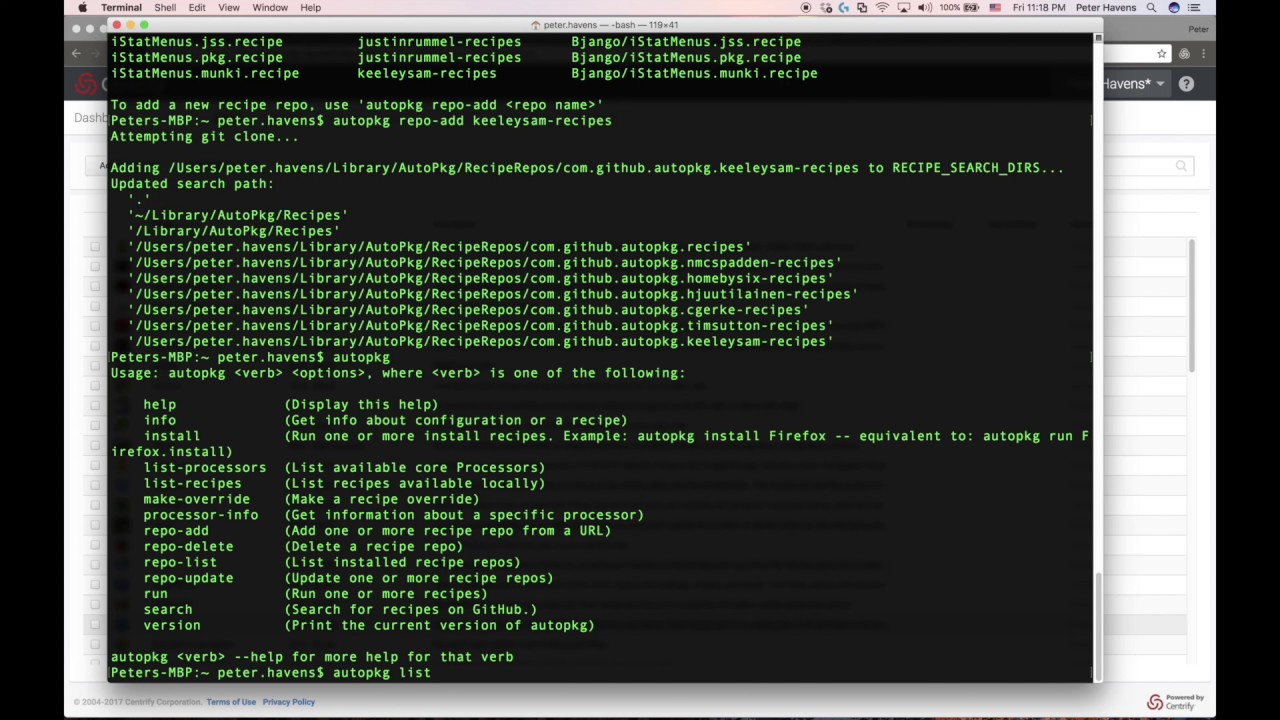The height and width of the screenshot is (720, 1280).
Task: Click the screen recording stop icon
Action: point(806,7)
